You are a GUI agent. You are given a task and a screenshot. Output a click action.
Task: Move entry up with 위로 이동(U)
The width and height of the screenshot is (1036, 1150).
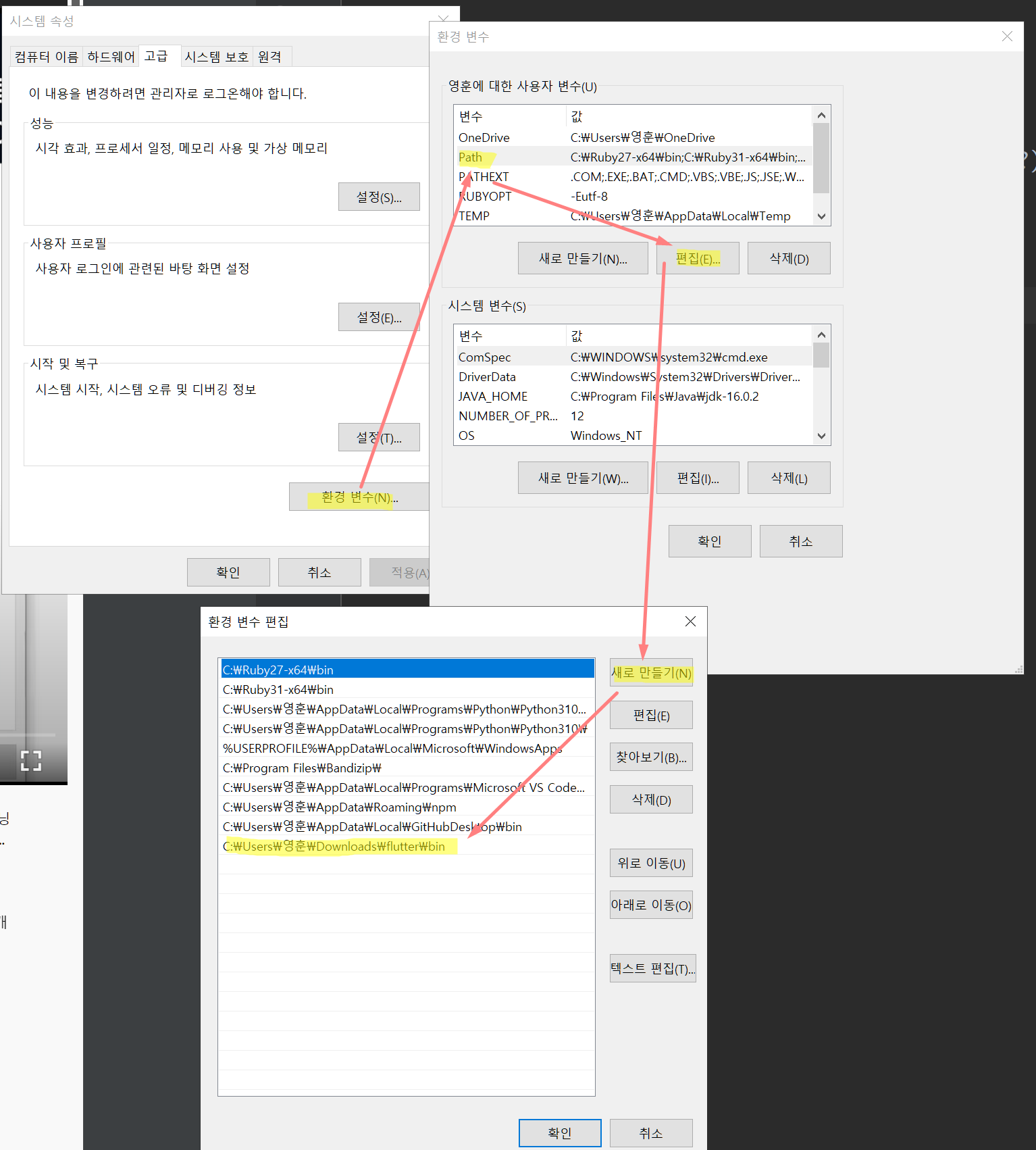click(x=650, y=864)
